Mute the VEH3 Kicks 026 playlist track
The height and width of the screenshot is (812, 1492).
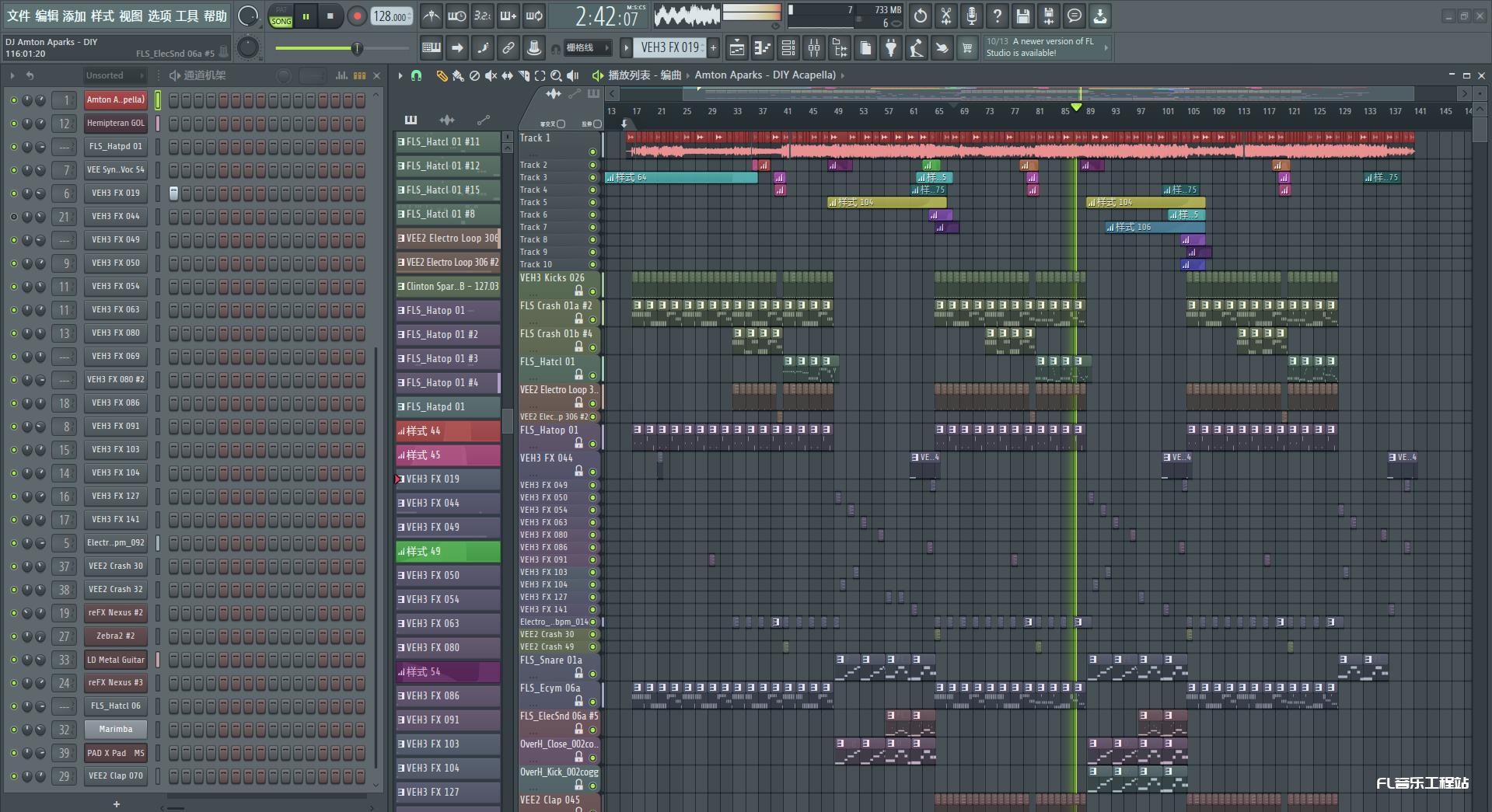coord(592,291)
